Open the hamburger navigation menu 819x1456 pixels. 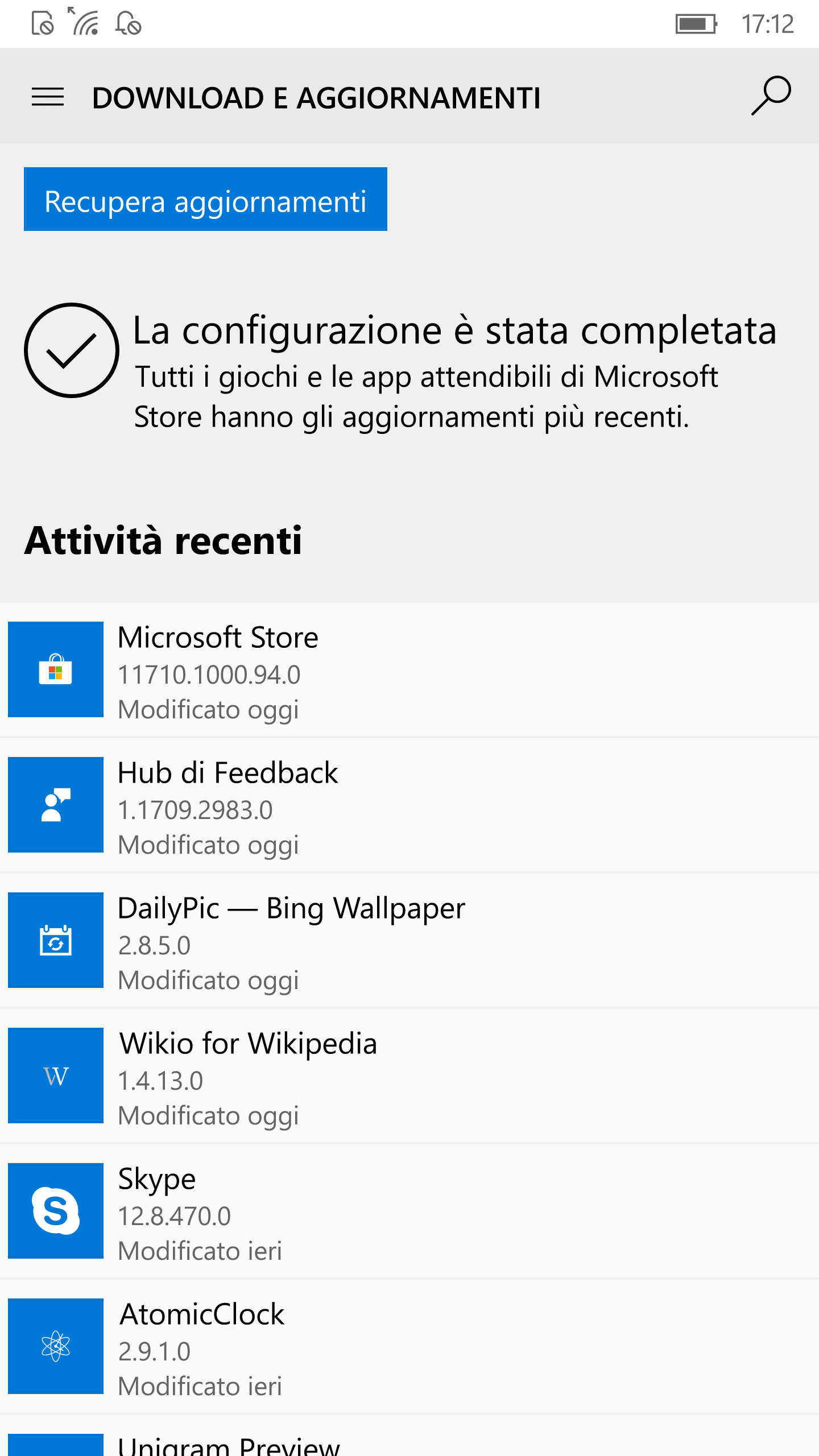(48, 97)
